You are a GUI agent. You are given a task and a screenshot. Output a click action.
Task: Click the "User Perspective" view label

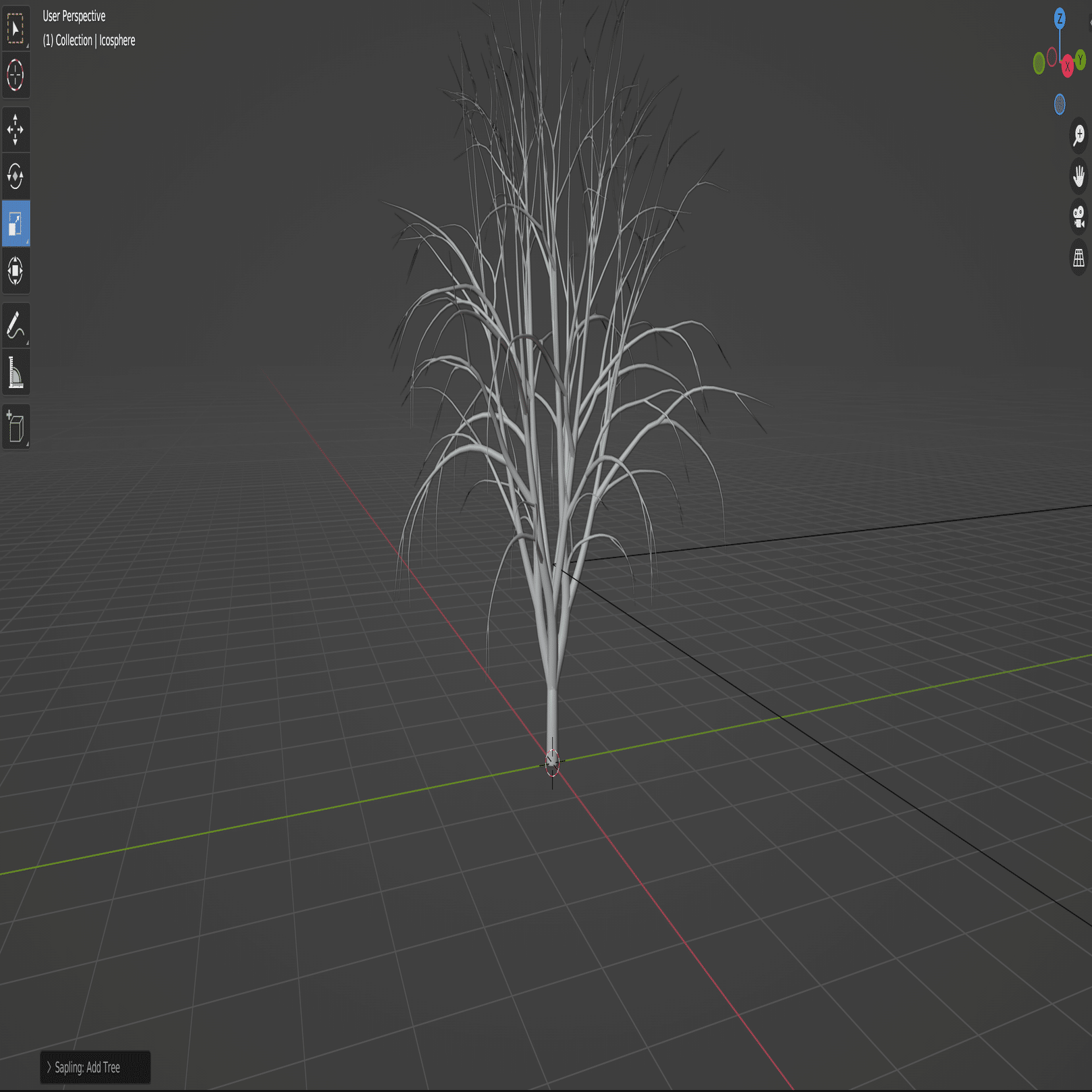tap(74, 16)
